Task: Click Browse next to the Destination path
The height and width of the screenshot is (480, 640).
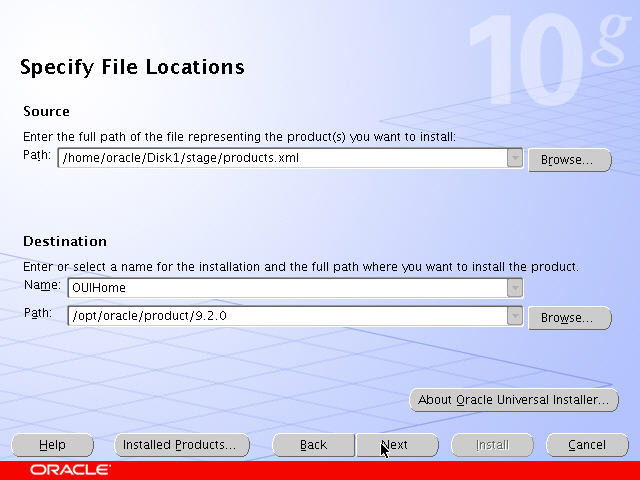Action: click(x=570, y=318)
